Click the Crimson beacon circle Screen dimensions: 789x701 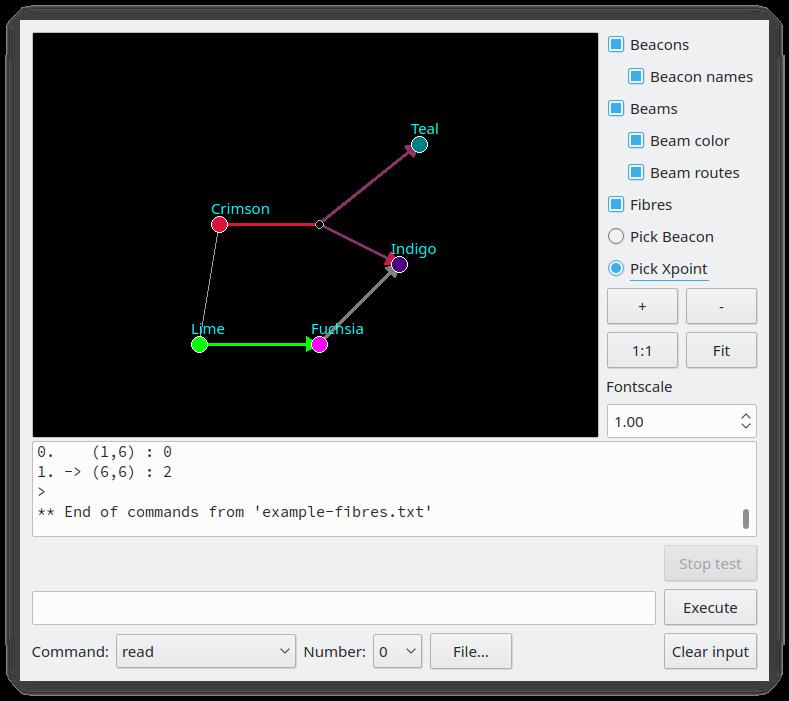[219, 224]
